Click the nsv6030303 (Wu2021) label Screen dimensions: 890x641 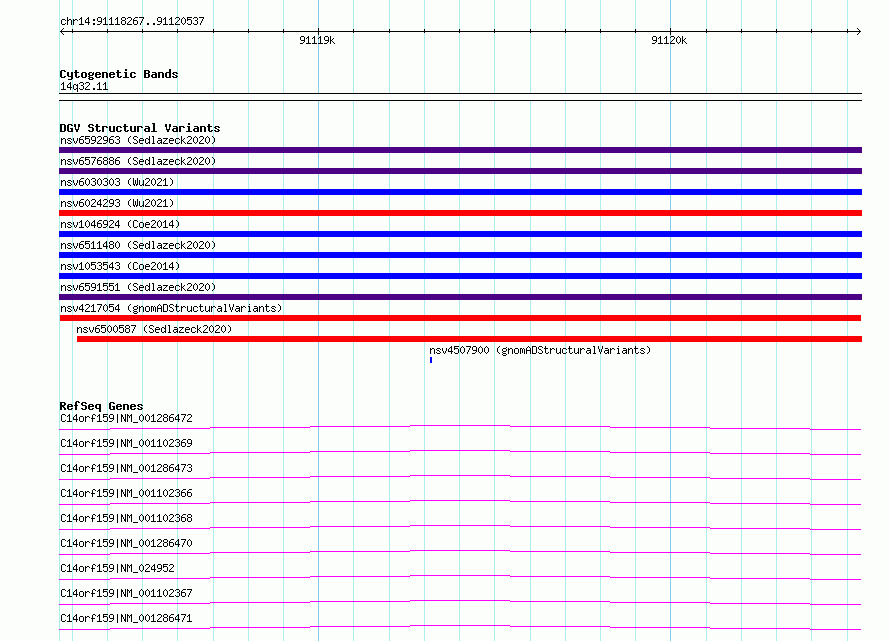117,182
